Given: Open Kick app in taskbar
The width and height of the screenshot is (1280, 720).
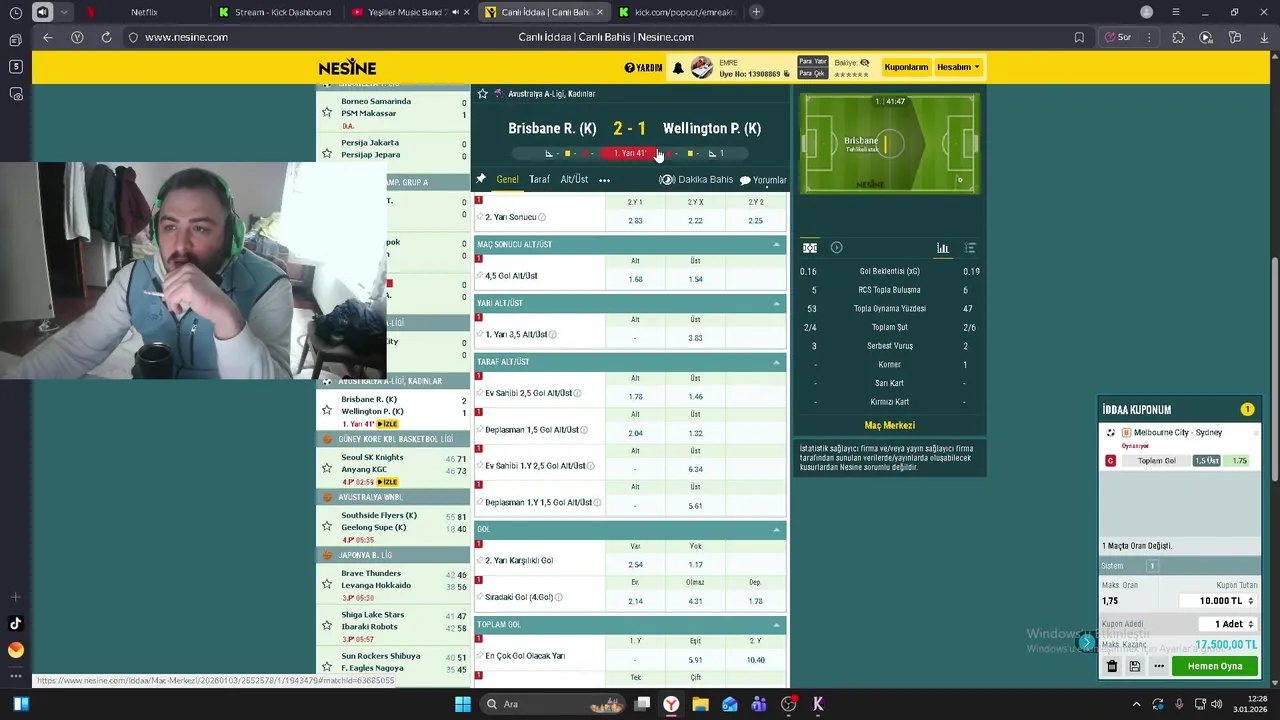Looking at the screenshot, I should pyautogui.click(x=818, y=704).
